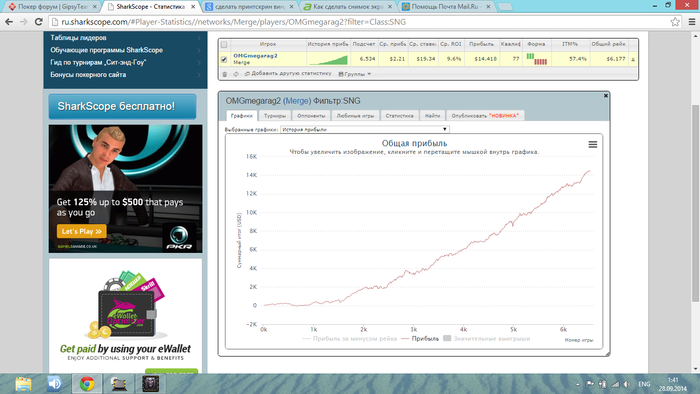Switch to the Найти tab
This screenshot has width=700, height=394.
click(x=433, y=116)
